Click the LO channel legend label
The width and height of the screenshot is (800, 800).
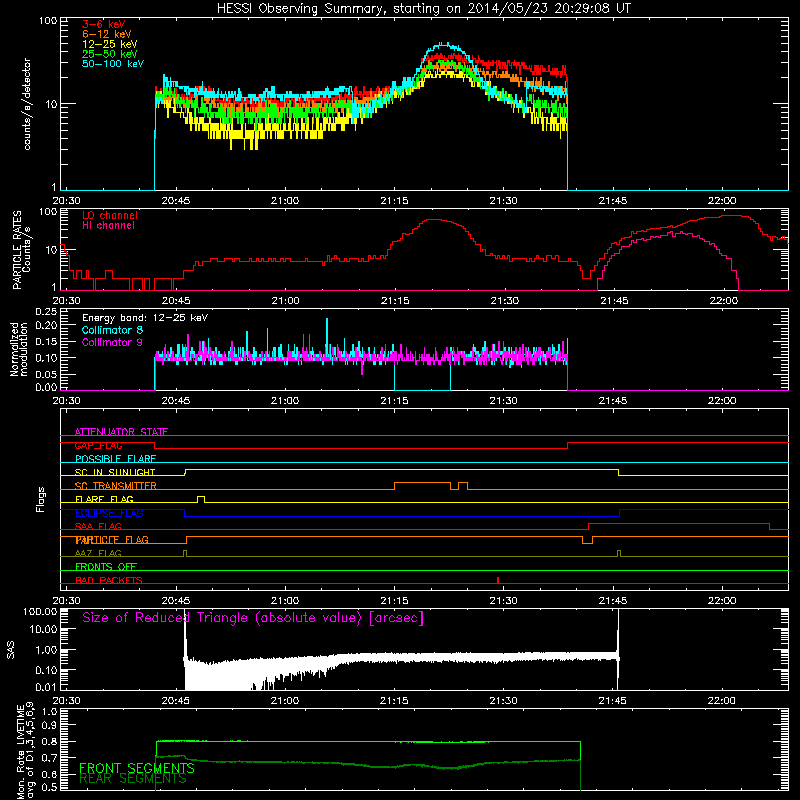(110, 215)
